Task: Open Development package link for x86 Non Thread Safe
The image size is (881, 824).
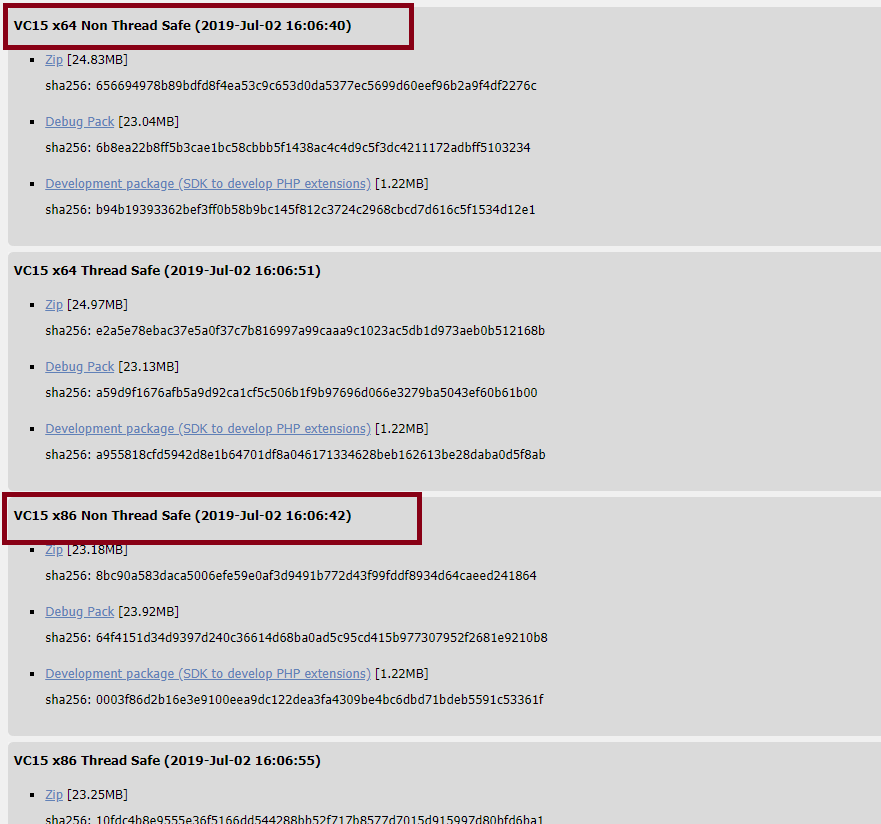Action: pos(208,673)
